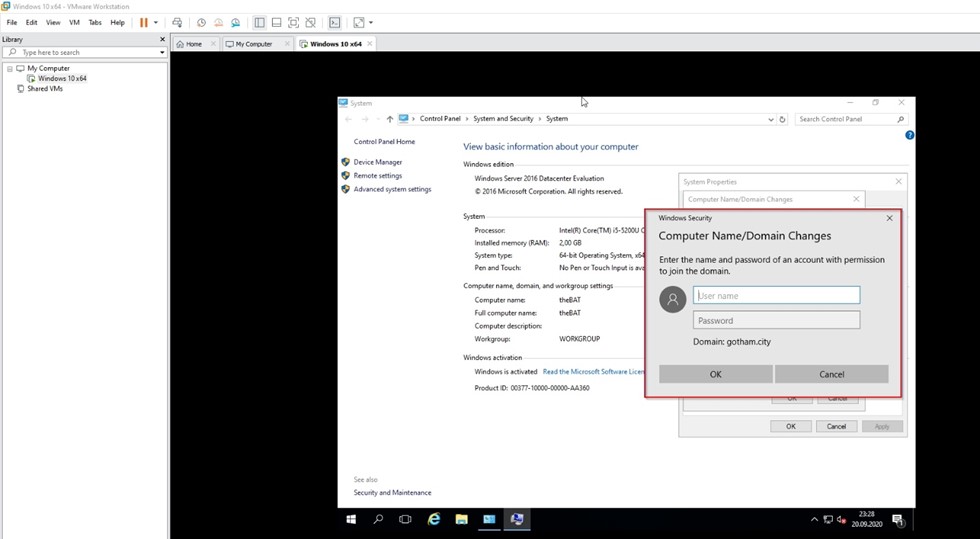This screenshot has height=539, width=980.
Task: Select Windows 10 x64 in the Library tree
Action: 62,79
